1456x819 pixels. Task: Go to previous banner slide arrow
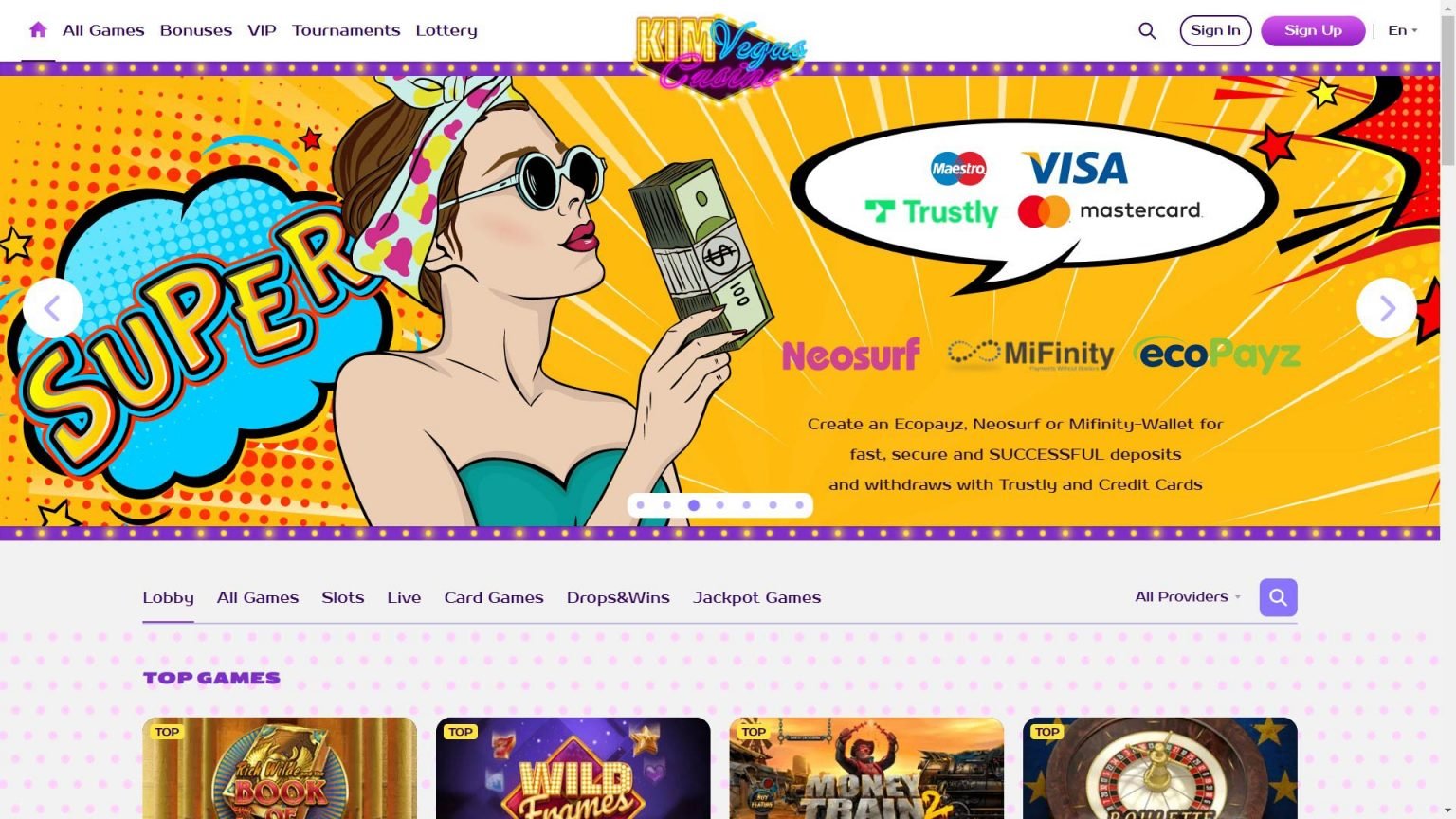(53, 308)
